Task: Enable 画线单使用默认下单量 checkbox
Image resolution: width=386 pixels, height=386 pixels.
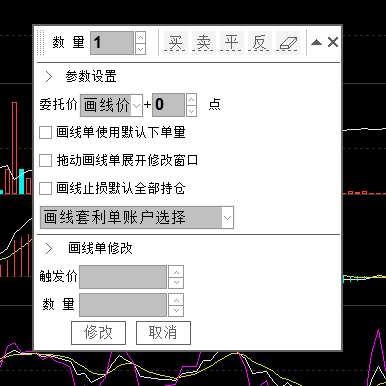Action: (45, 132)
